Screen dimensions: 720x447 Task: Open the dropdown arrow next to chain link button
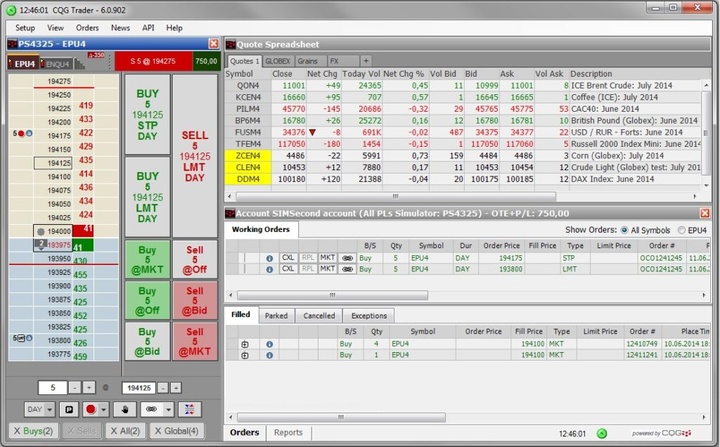tap(169, 409)
